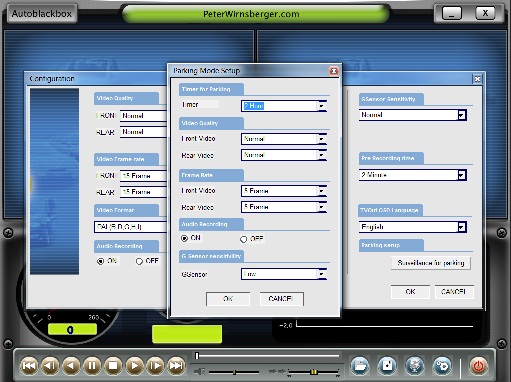Click the FRONT Video Quality field in Configuration

tap(143, 116)
